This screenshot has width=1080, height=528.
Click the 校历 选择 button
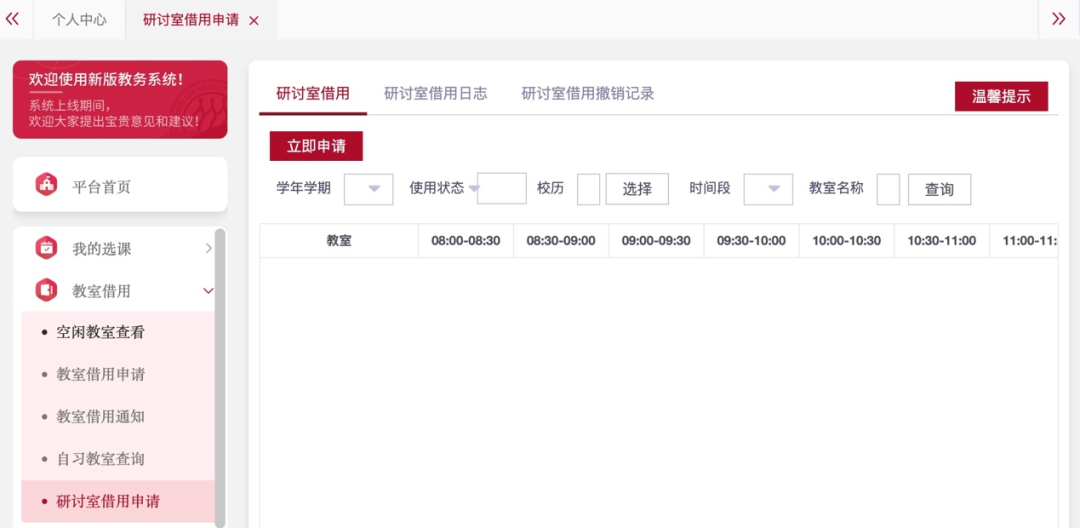[636, 189]
